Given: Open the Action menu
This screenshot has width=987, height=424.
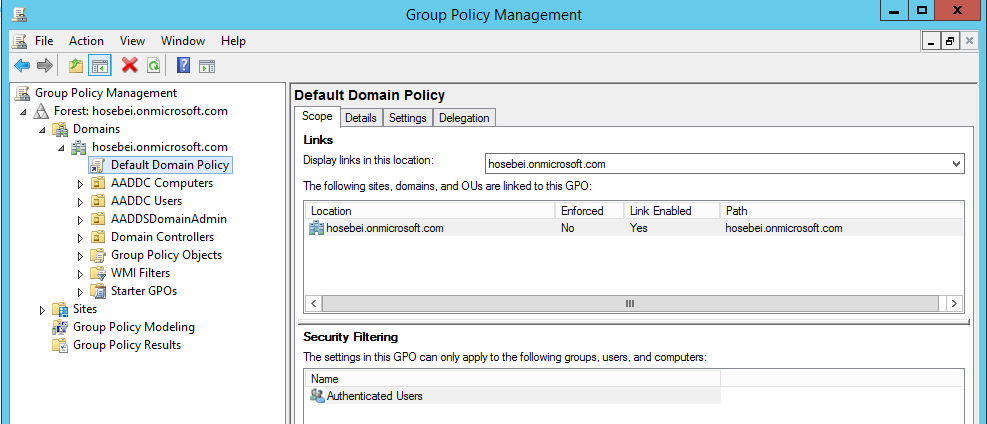Looking at the screenshot, I should coord(86,41).
